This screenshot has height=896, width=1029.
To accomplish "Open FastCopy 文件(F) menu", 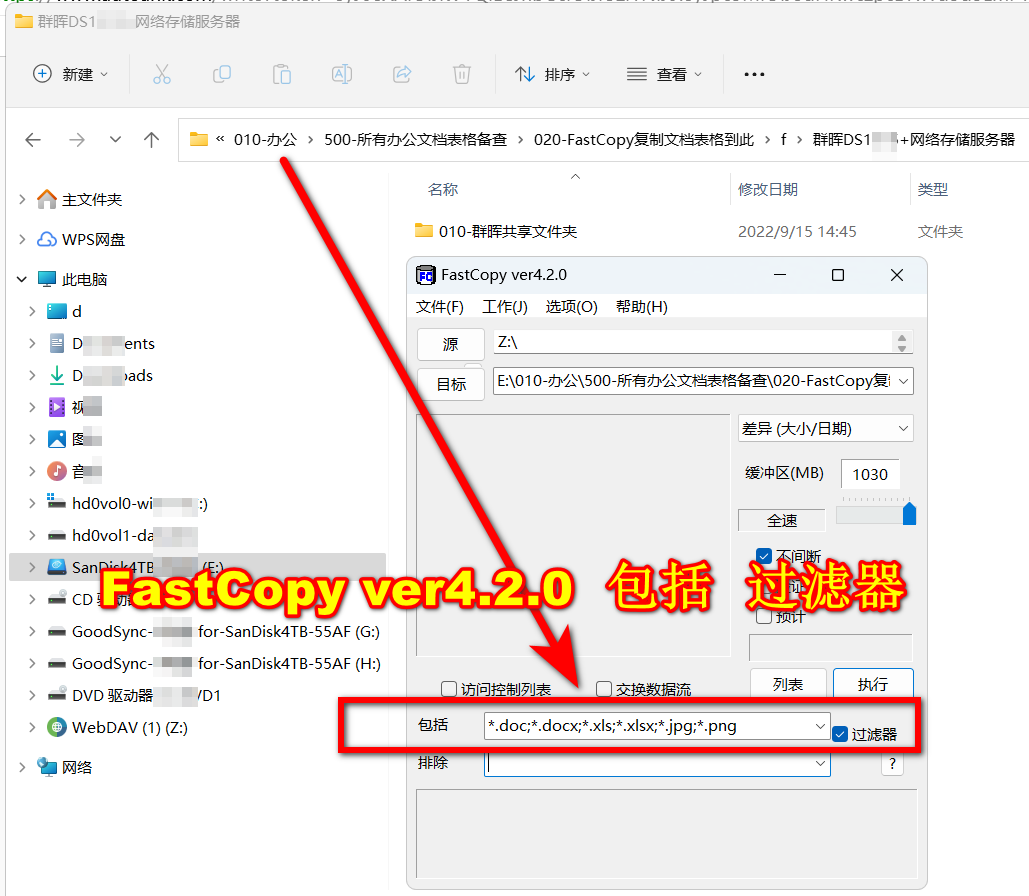I will pyautogui.click(x=440, y=307).
